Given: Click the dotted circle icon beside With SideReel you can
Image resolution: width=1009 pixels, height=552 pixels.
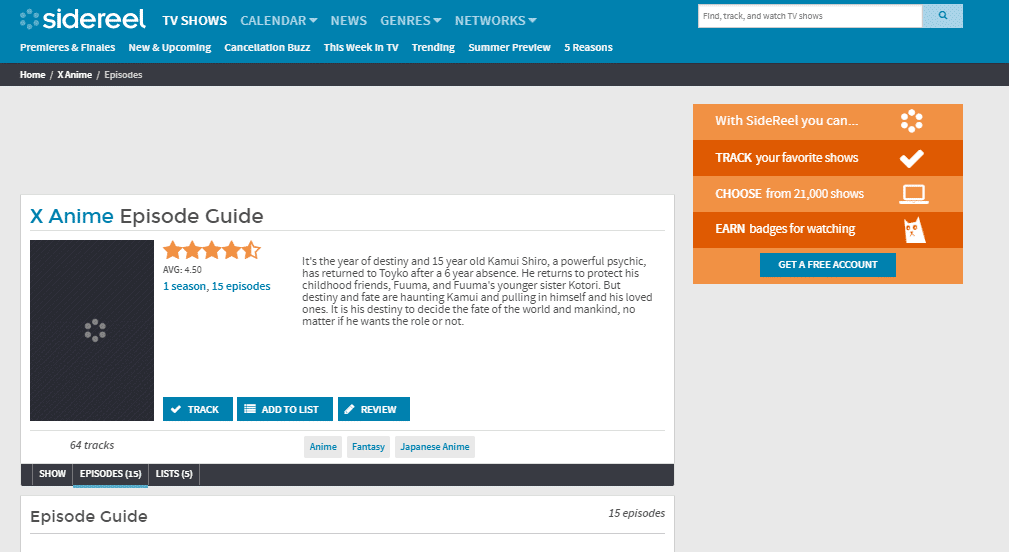Looking at the screenshot, I should (911, 121).
